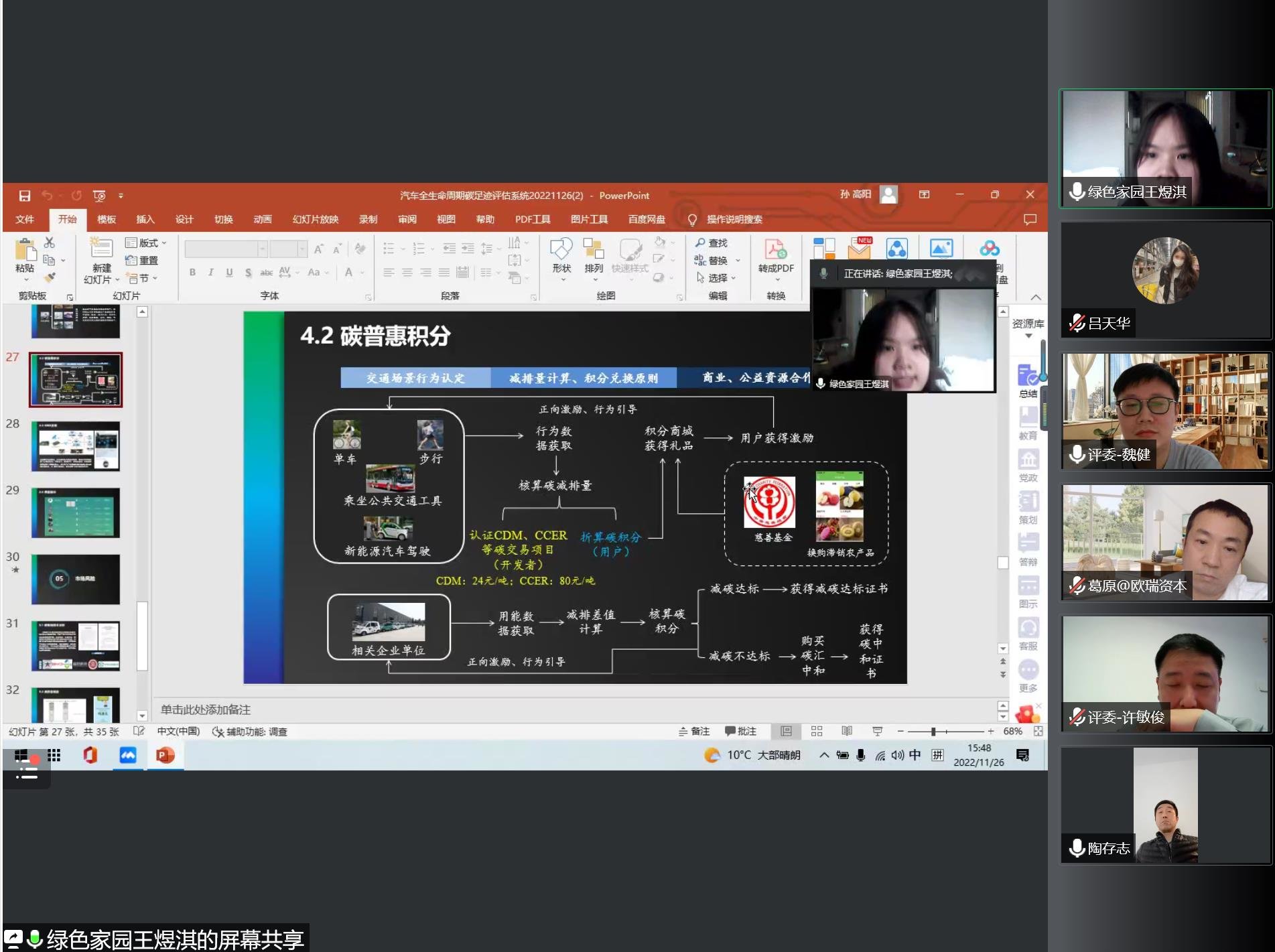Switch to the Insert (插入) tab
1275x952 pixels.
click(x=145, y=220)
